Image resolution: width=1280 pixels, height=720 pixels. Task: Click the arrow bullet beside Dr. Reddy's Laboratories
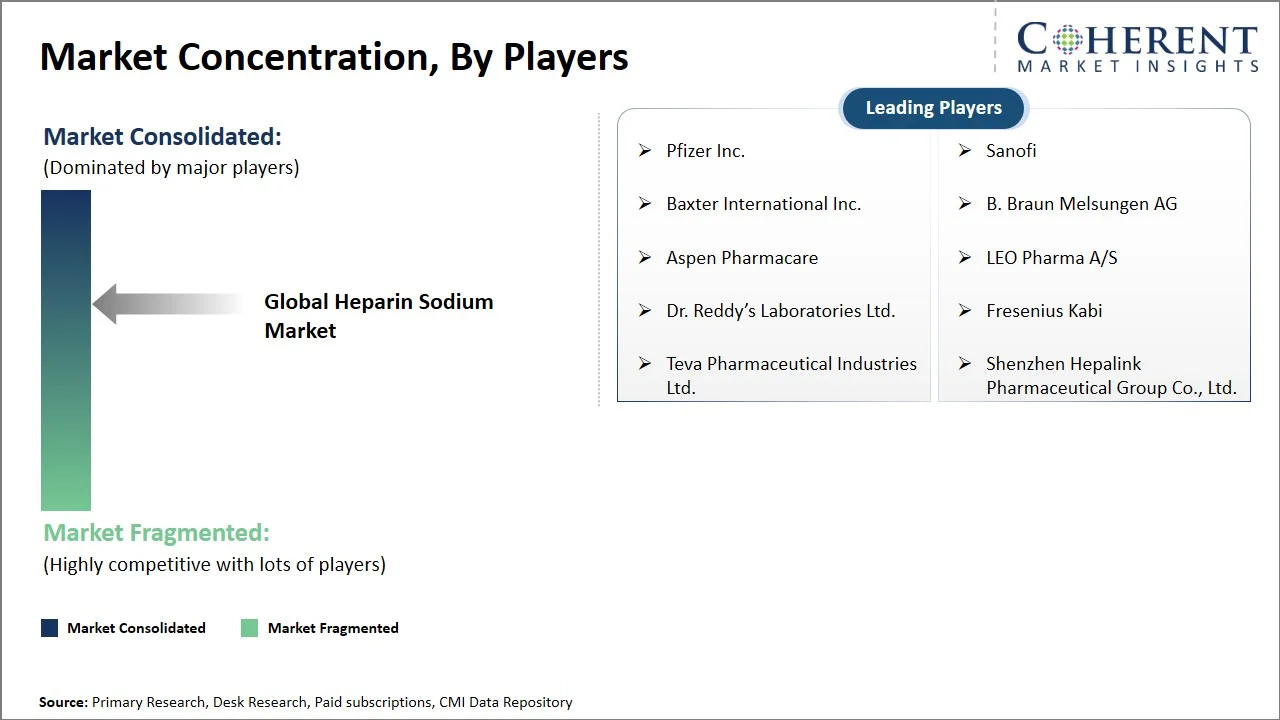coord(645,311)
